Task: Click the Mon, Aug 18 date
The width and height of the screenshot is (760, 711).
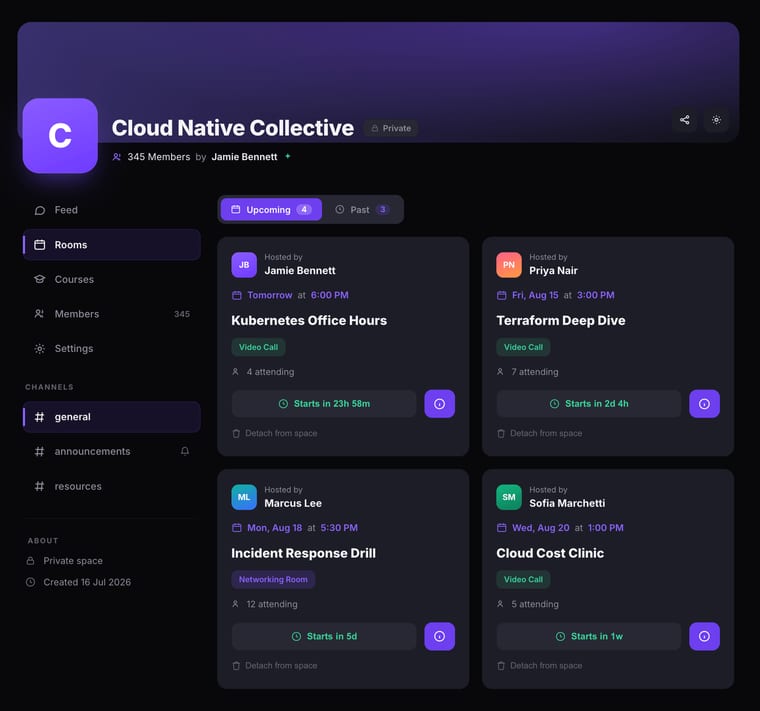Action: (x=274, y=528)
